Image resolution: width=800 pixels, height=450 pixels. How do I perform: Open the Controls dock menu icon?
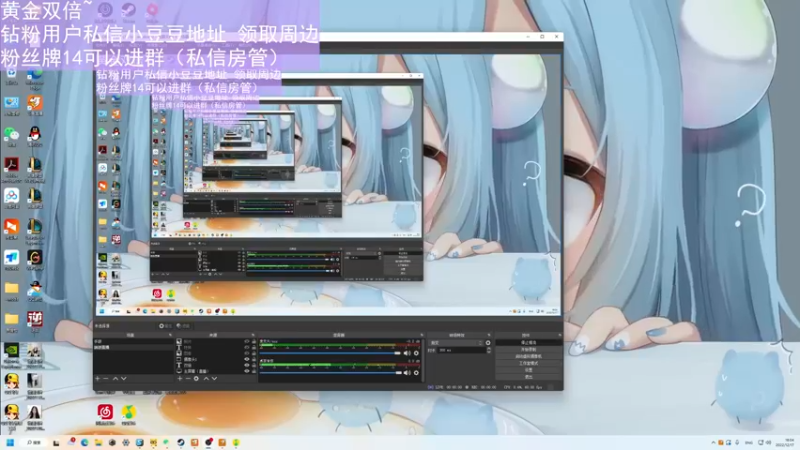(560, 335)
